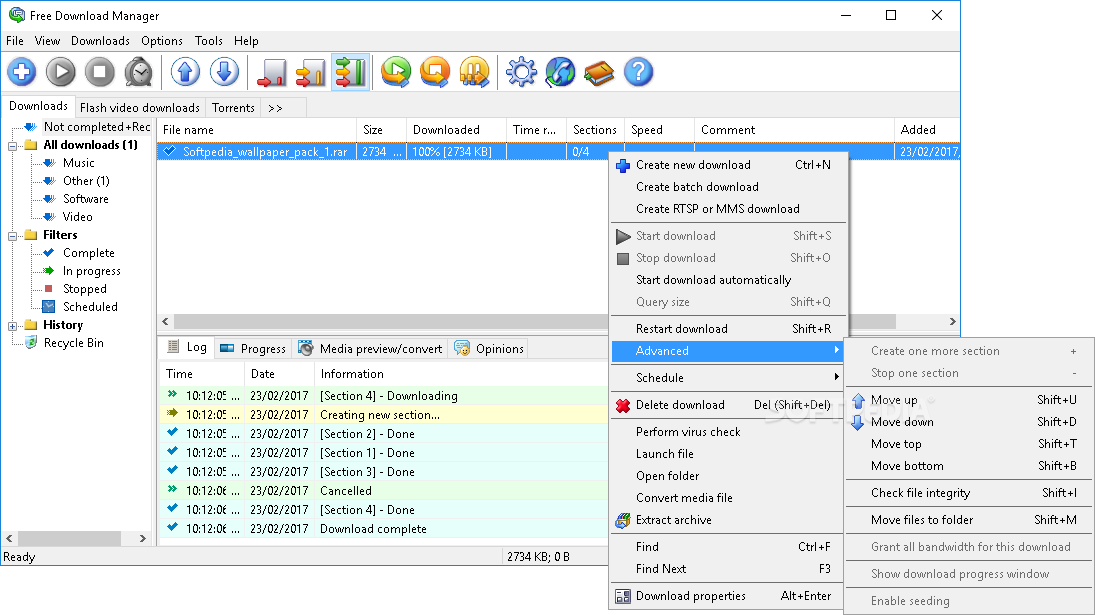Open the Opinions tab
This screenshot has height=615, width=1095.
coord(489,348)
